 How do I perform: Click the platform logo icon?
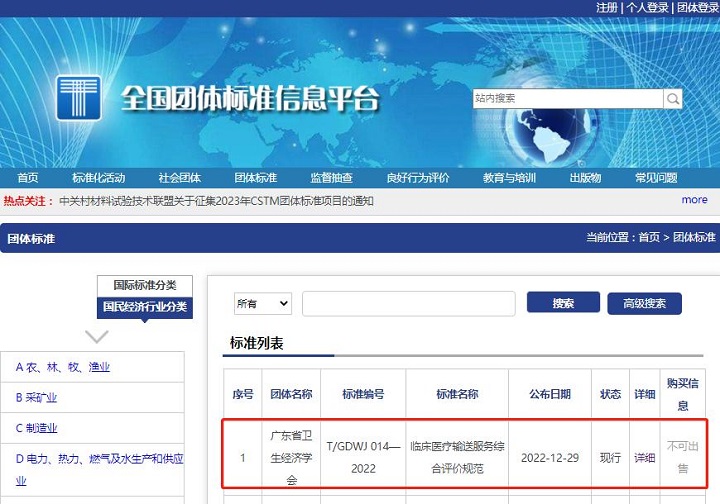click(79, 98)
